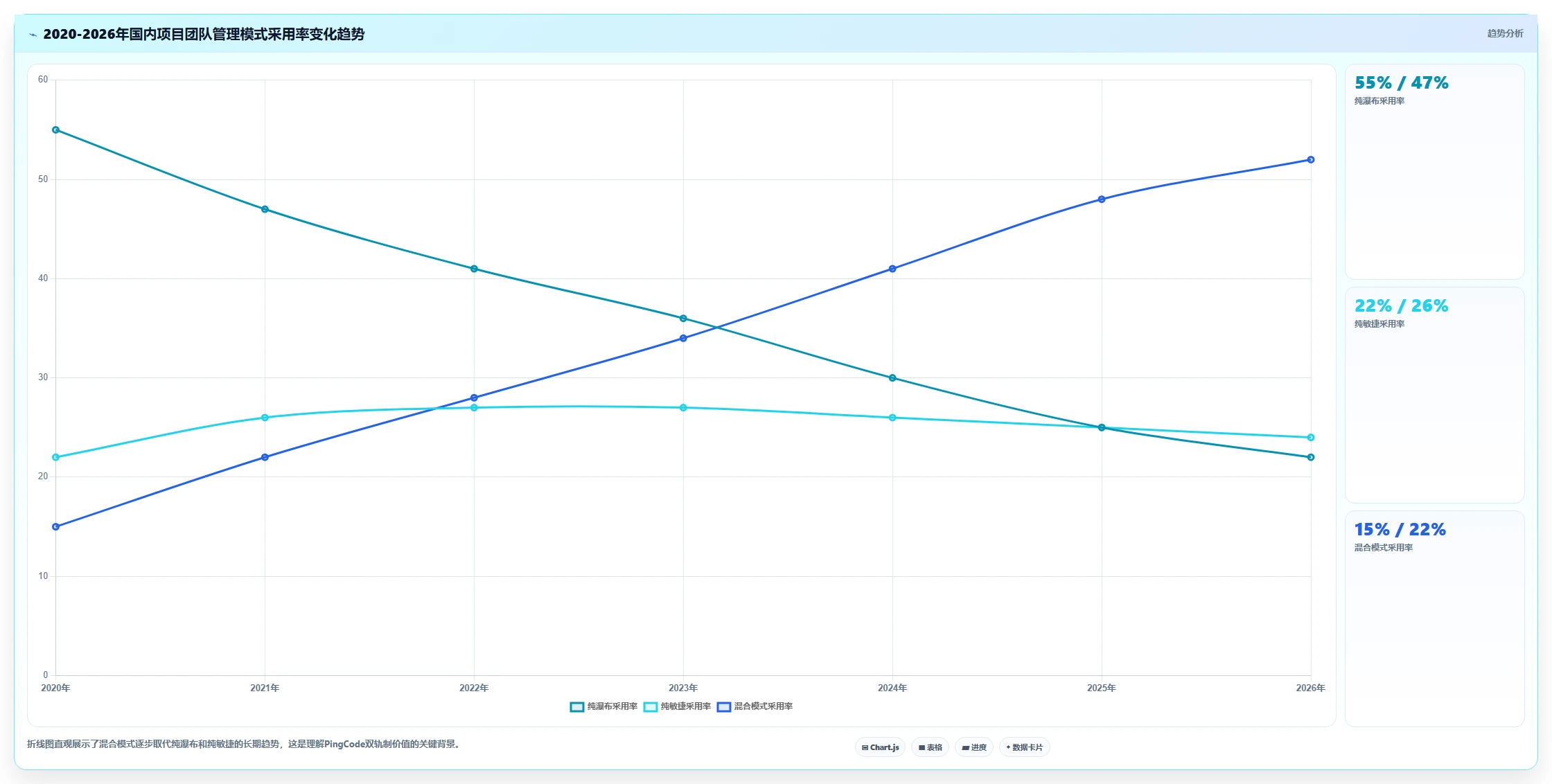1552x784 pixels.
Task: Toggle the 纯敏捷采用率 legend label
Action: coord(686,706)
